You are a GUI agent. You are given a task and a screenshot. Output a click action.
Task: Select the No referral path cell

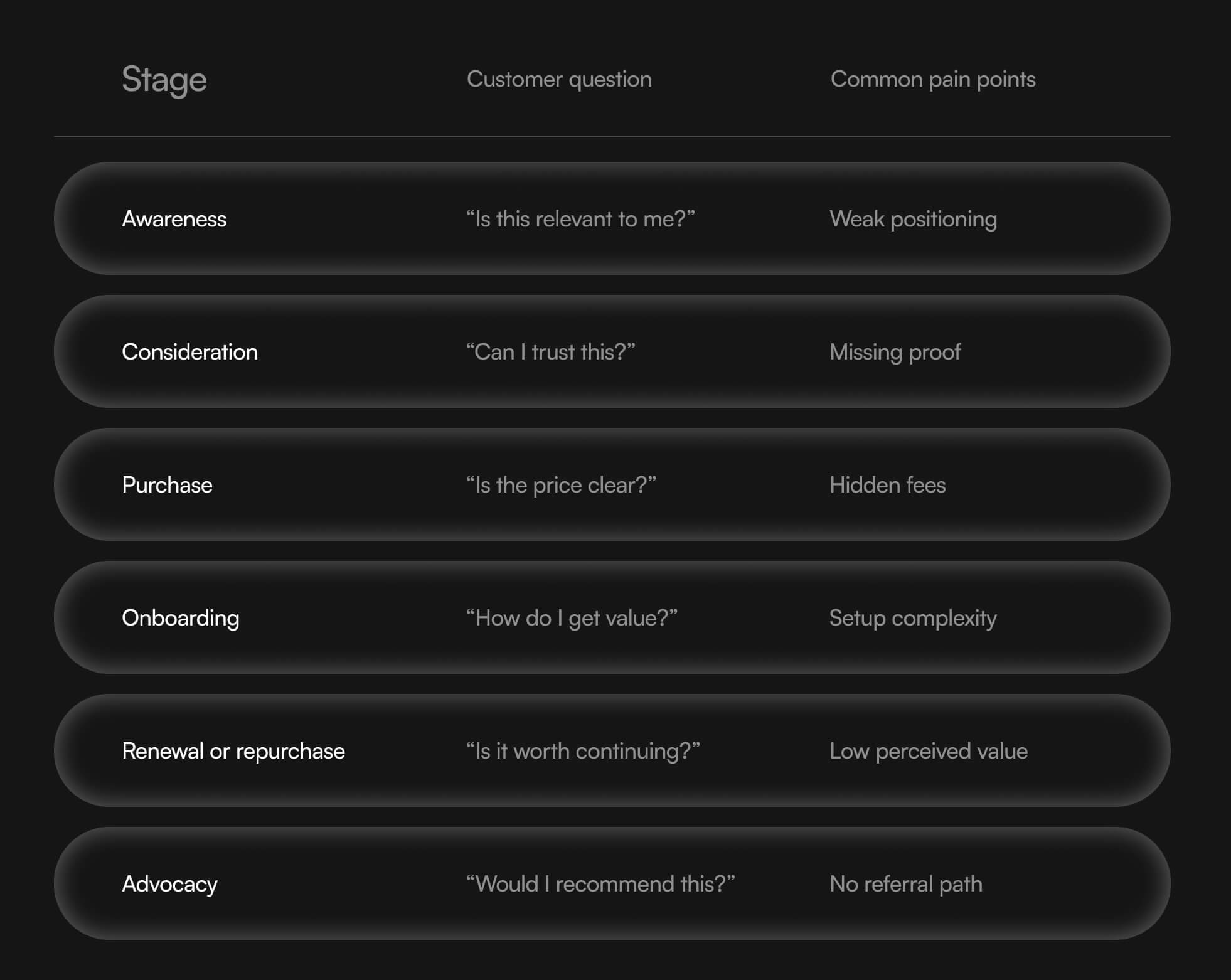(x=906, y=885)
